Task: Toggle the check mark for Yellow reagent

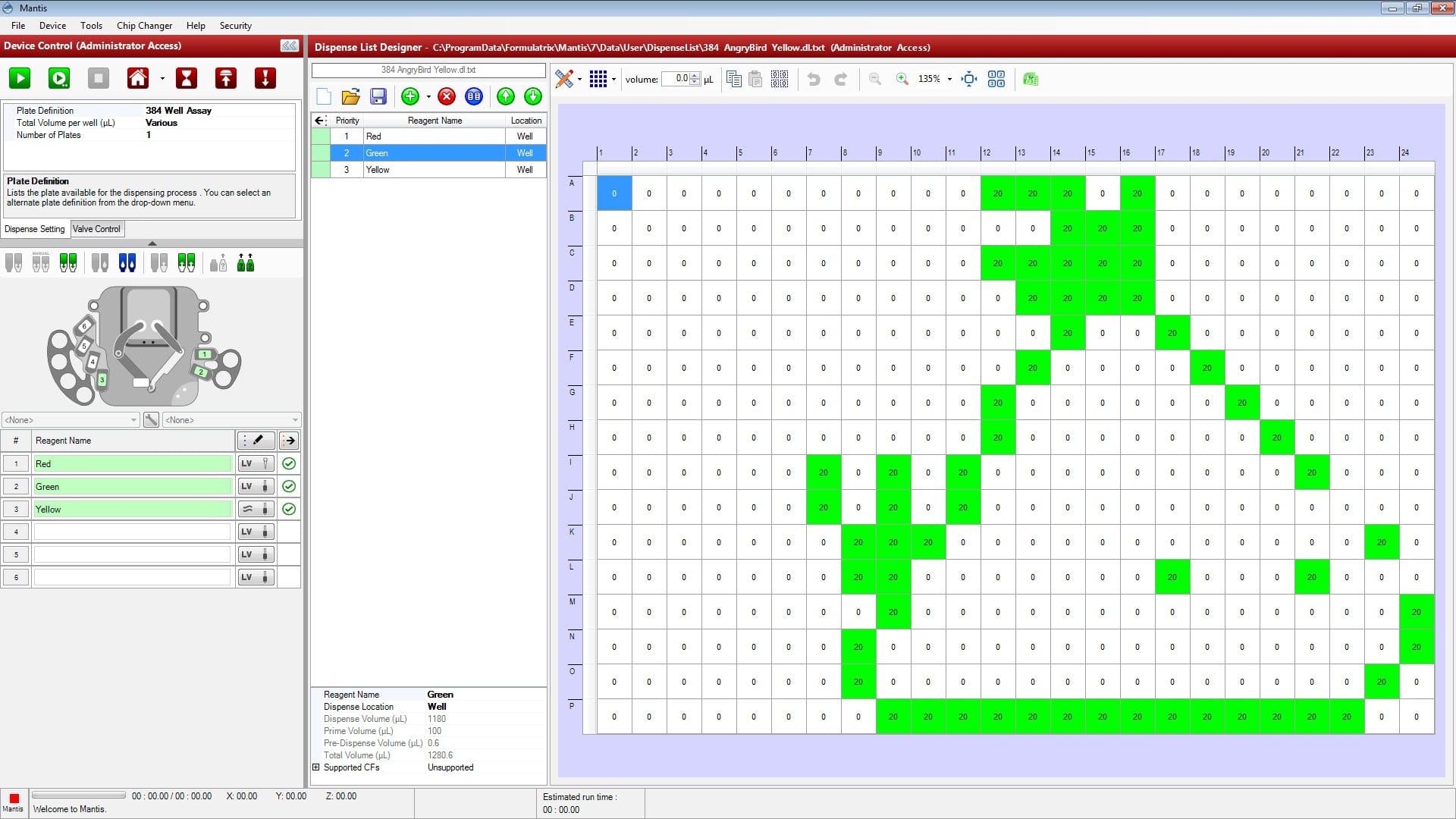Action: (289, 509)
